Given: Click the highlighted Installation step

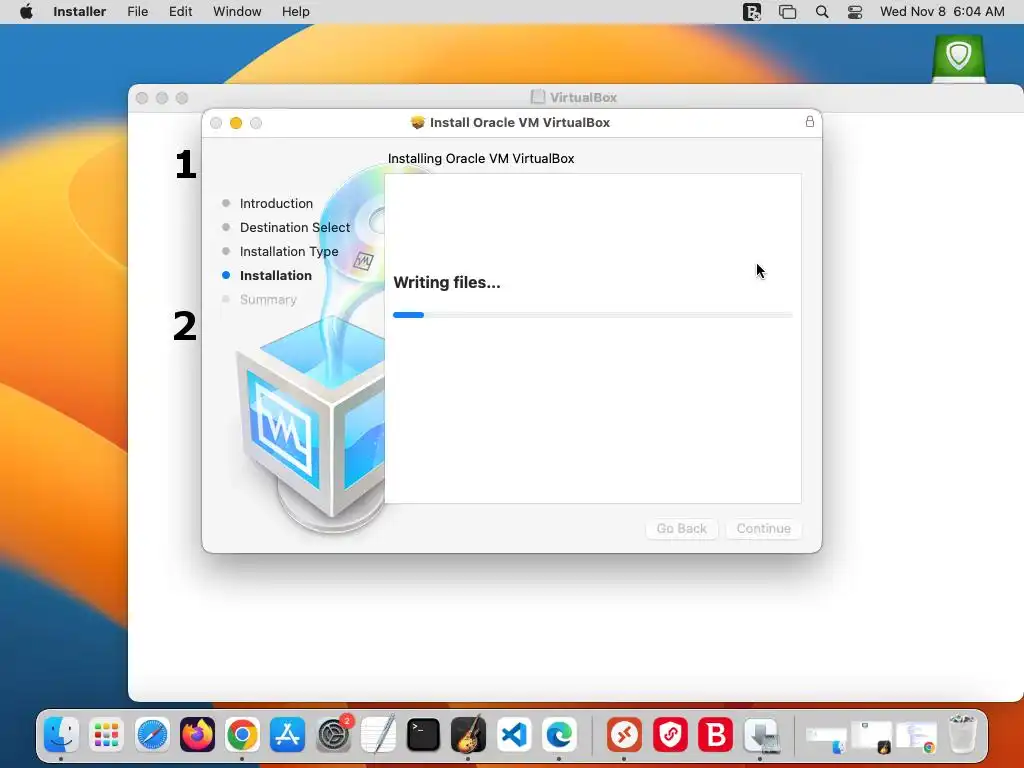Looking at the screenshot, I should 276,276.
